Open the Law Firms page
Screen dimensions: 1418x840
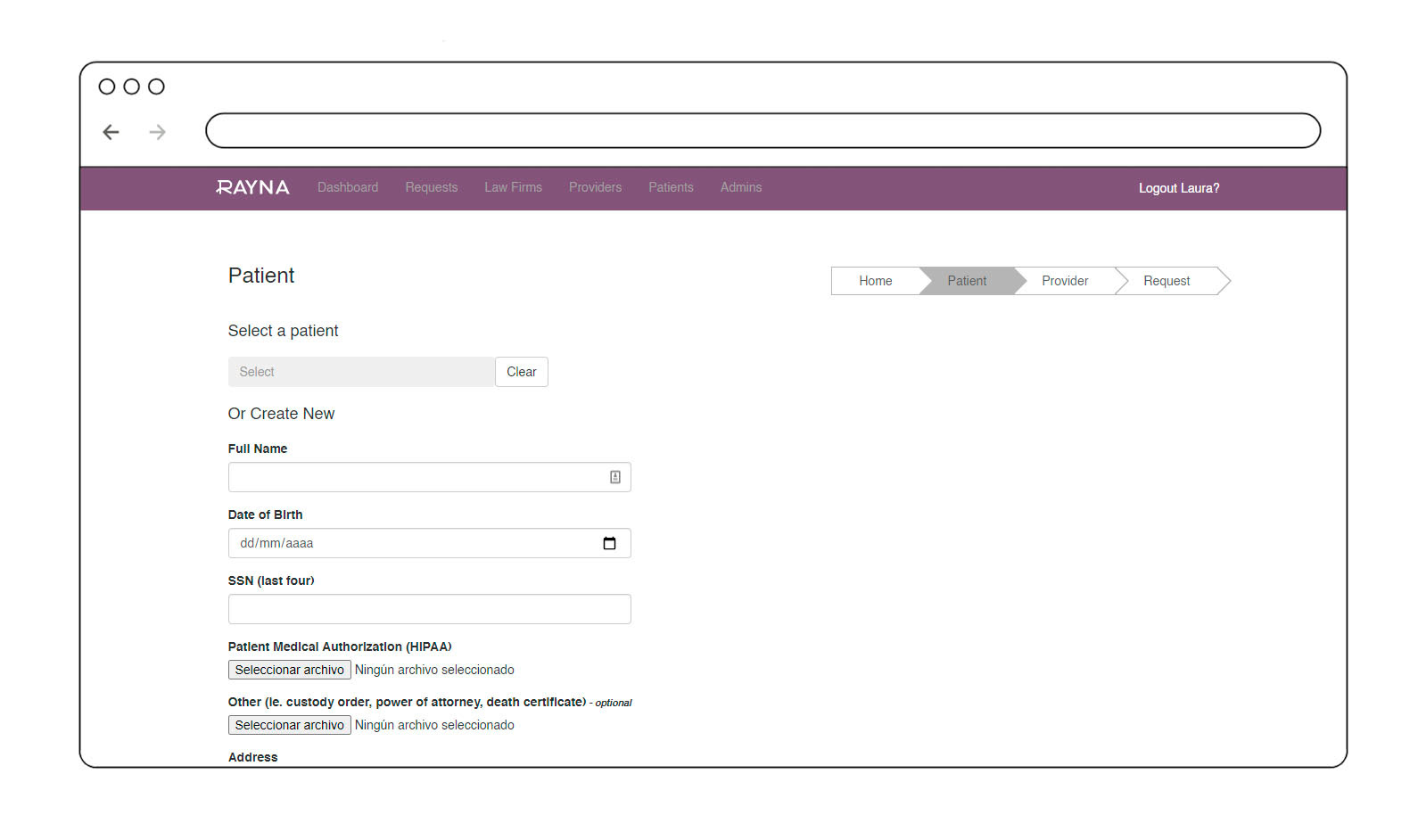pos(514,187)
